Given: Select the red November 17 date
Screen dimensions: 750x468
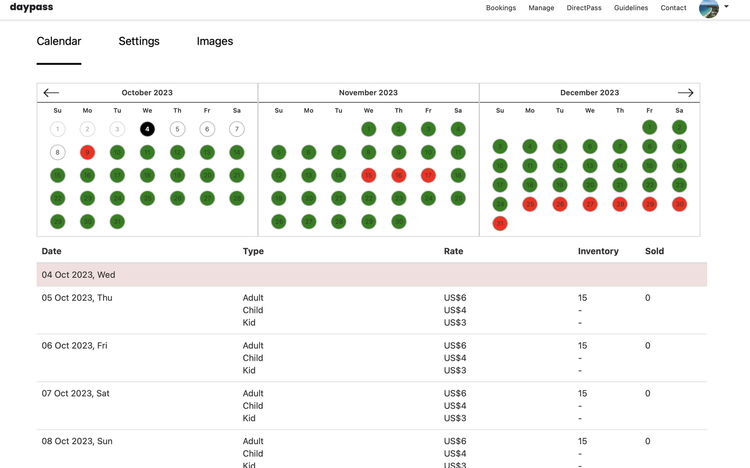Looking at the screenshot, I should [x=428, y=175].
